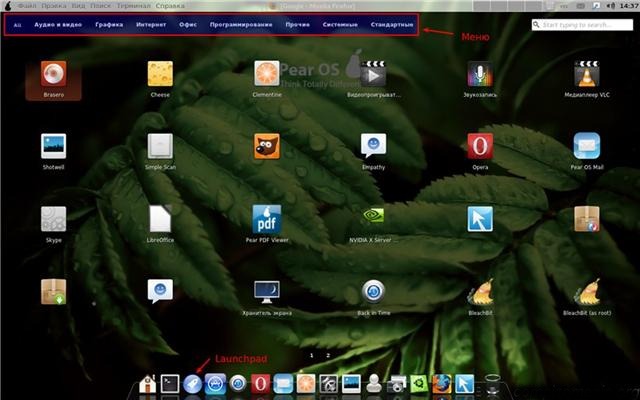Open the Справка help menu
The image size is (640, 400).
point(170,6)
